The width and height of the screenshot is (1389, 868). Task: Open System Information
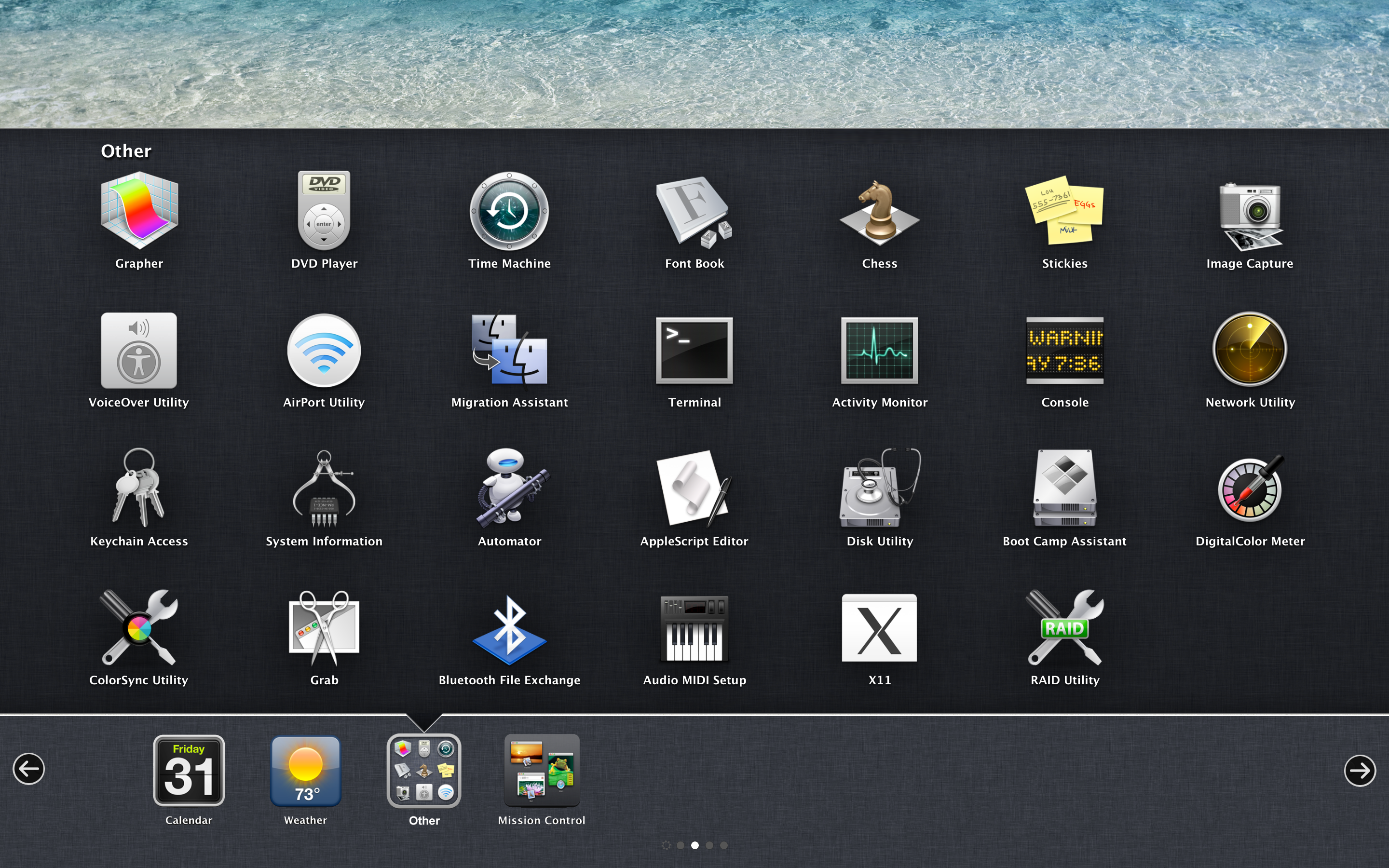pos(324,488)
